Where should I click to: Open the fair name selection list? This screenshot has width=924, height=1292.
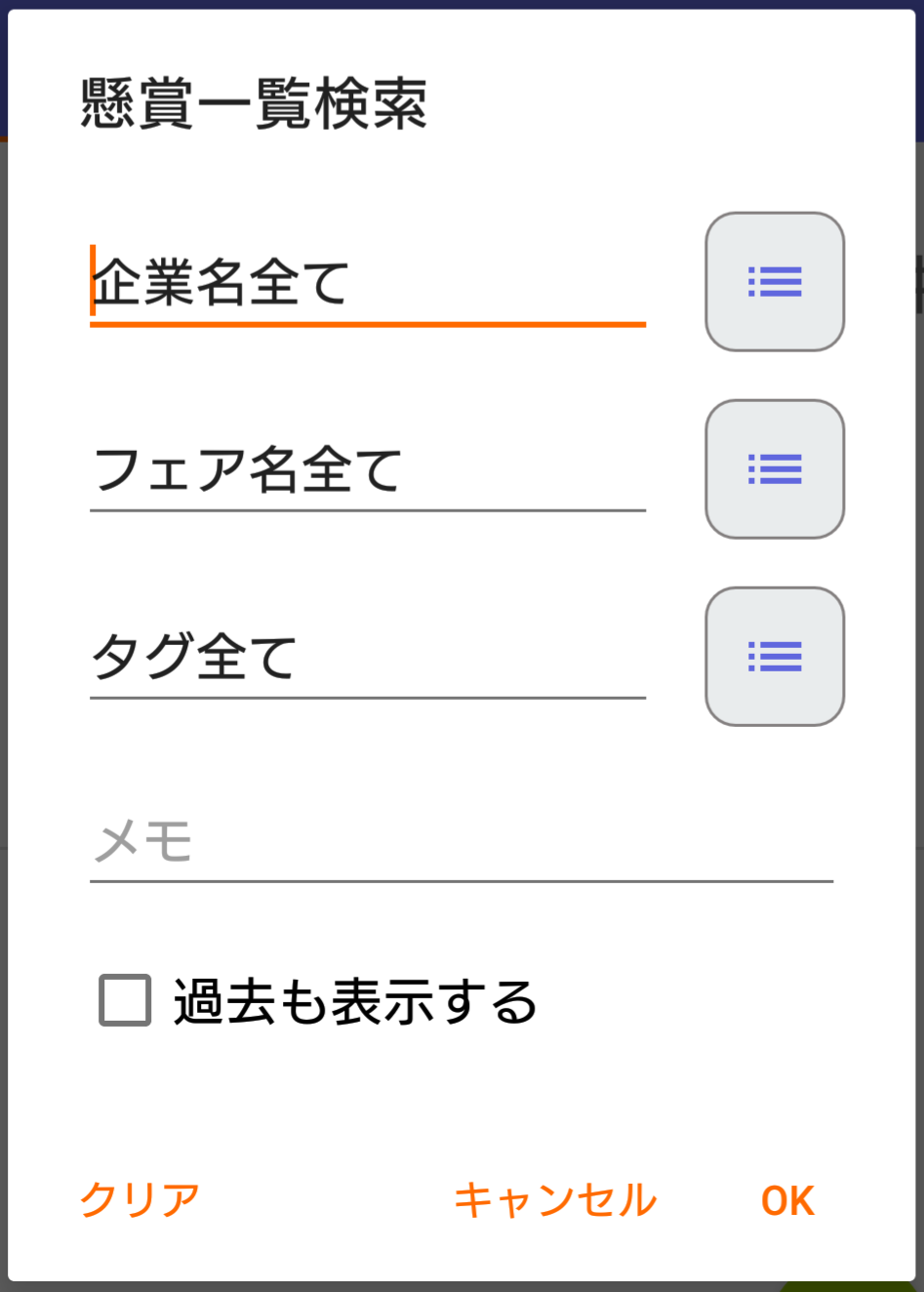click(x=774, y=469)
